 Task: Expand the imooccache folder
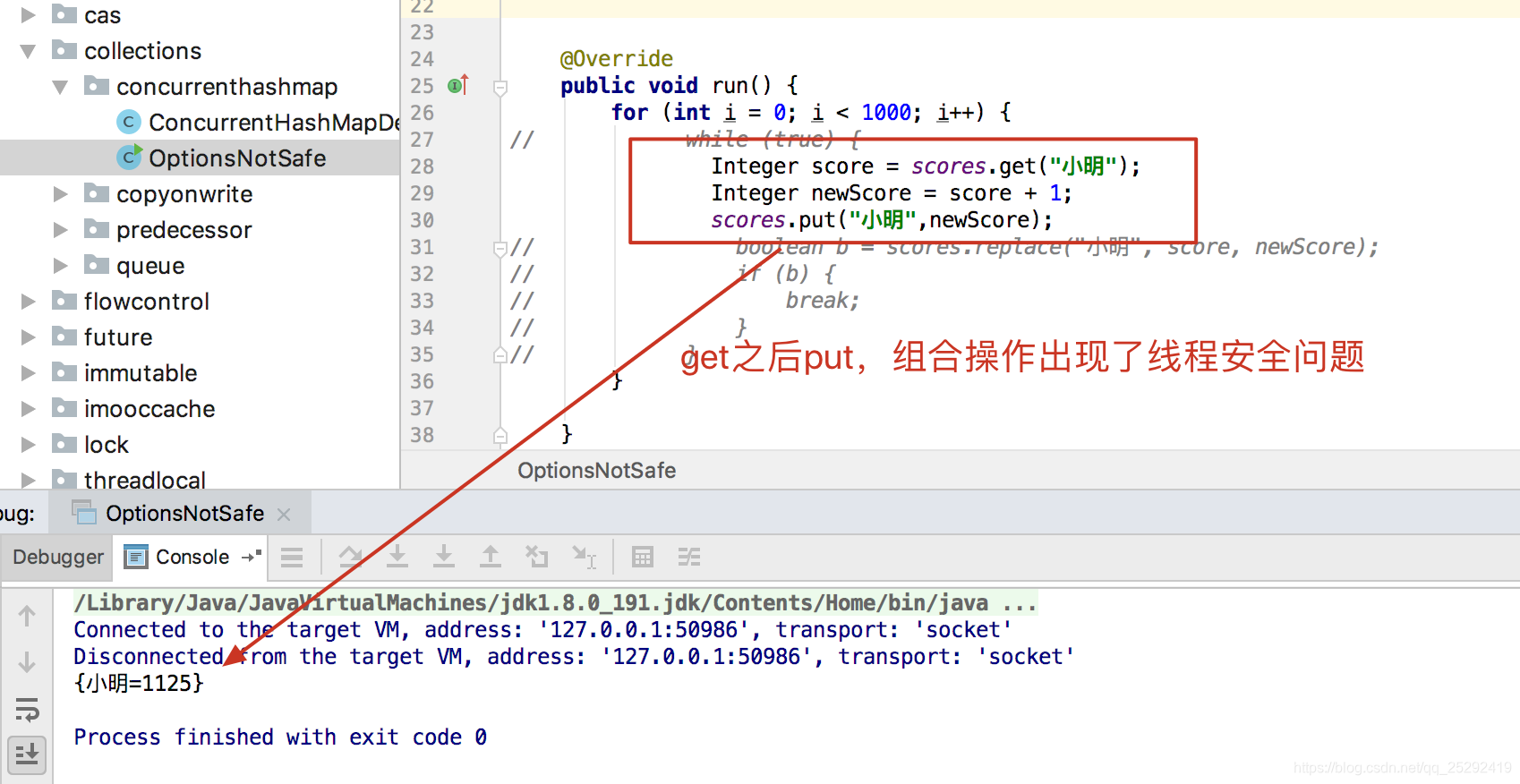(28, 409)
